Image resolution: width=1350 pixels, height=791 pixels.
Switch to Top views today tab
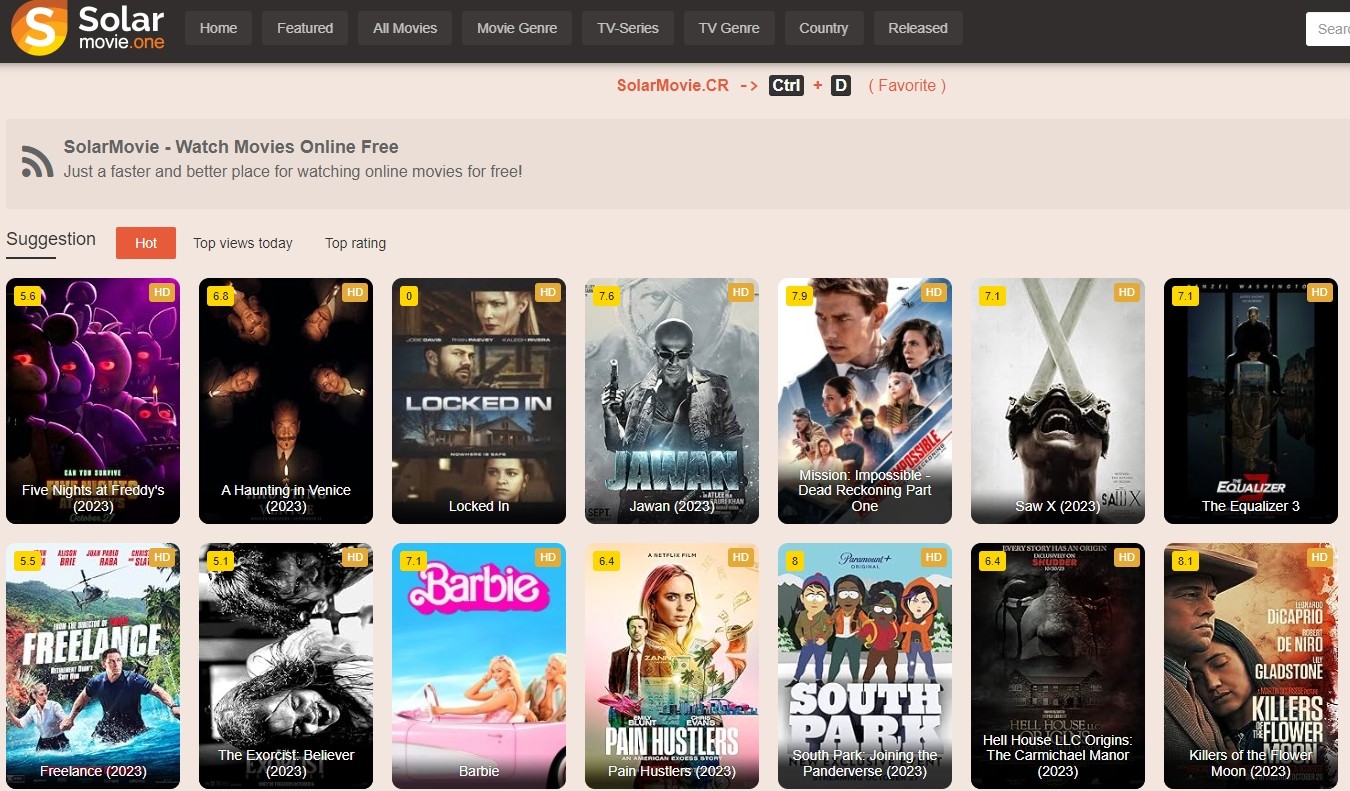[x=243, y=243]
